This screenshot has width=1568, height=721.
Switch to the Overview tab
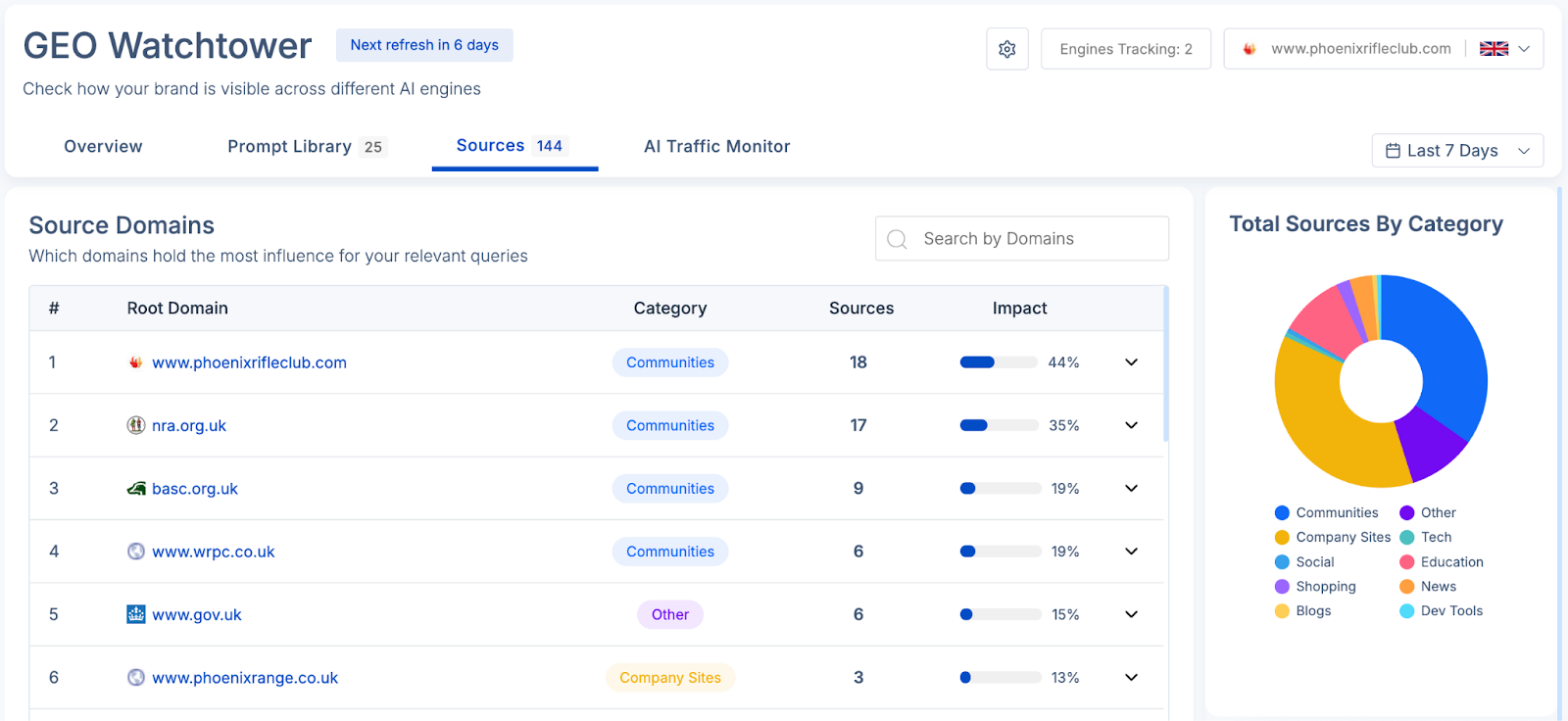103,147
